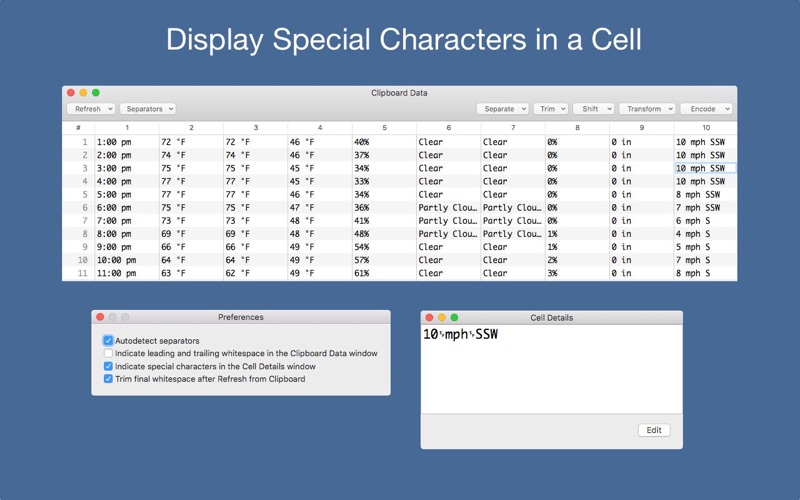Viewport: 800px width, 500px height.
Task: Click the '4 mph S' cell
Action: click(706, 234)
